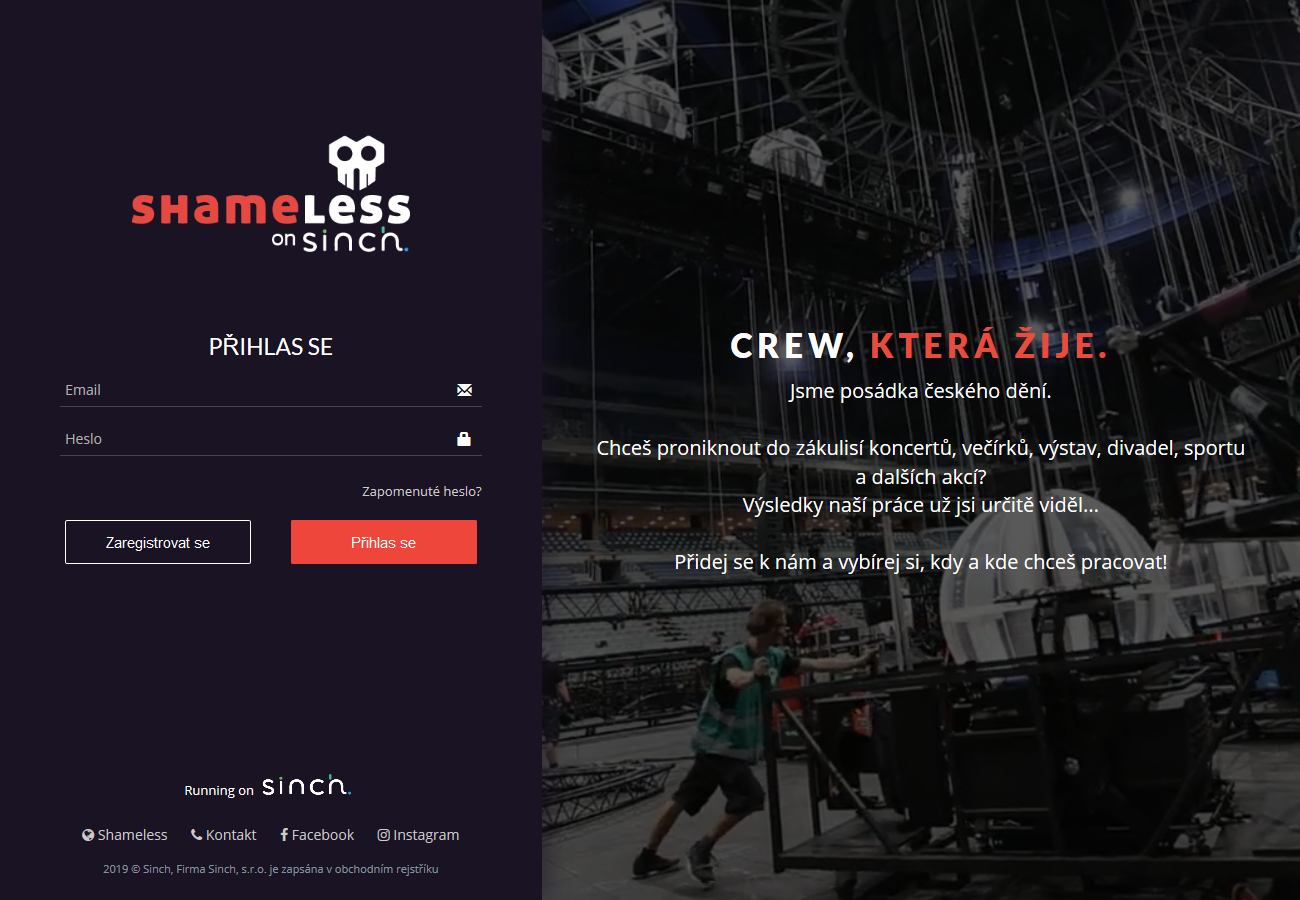The image size is (1300, 900).
Task: Click the padlock icon in Heslo field
Action: [464, 439]
